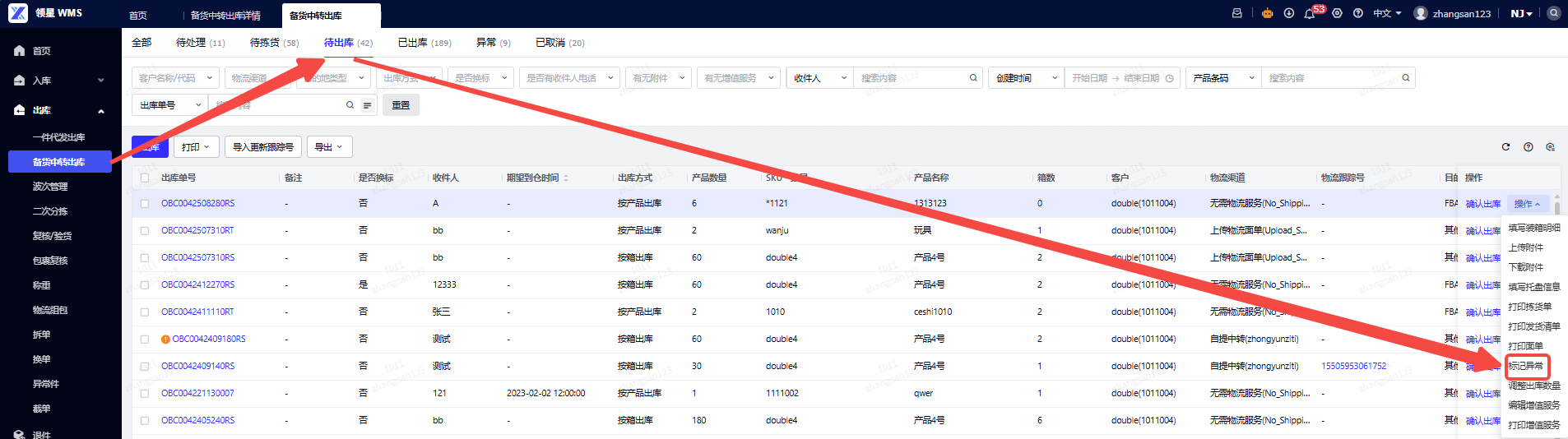Switch to the 已出库 (189) tab
The height and width of the screenshot is (439, 1568).
pos(424,43)
